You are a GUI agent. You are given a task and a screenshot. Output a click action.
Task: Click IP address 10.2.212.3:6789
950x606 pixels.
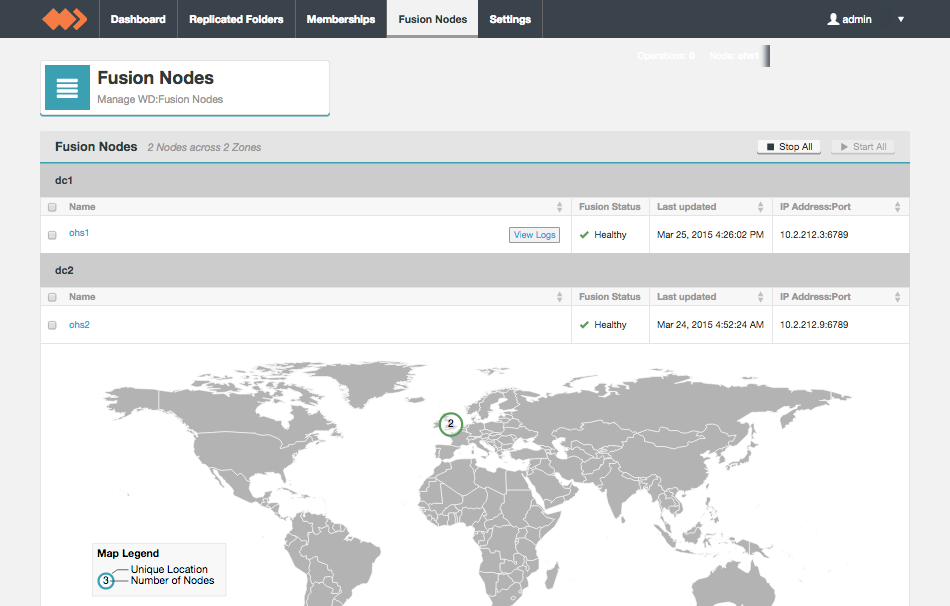(x=814, y=235)
